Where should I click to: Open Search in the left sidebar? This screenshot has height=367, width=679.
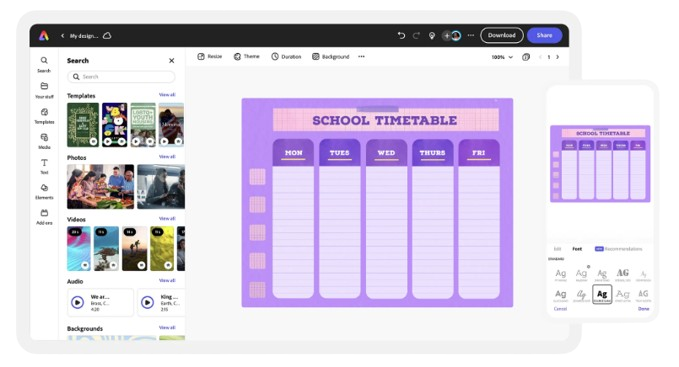click(44, 64)
